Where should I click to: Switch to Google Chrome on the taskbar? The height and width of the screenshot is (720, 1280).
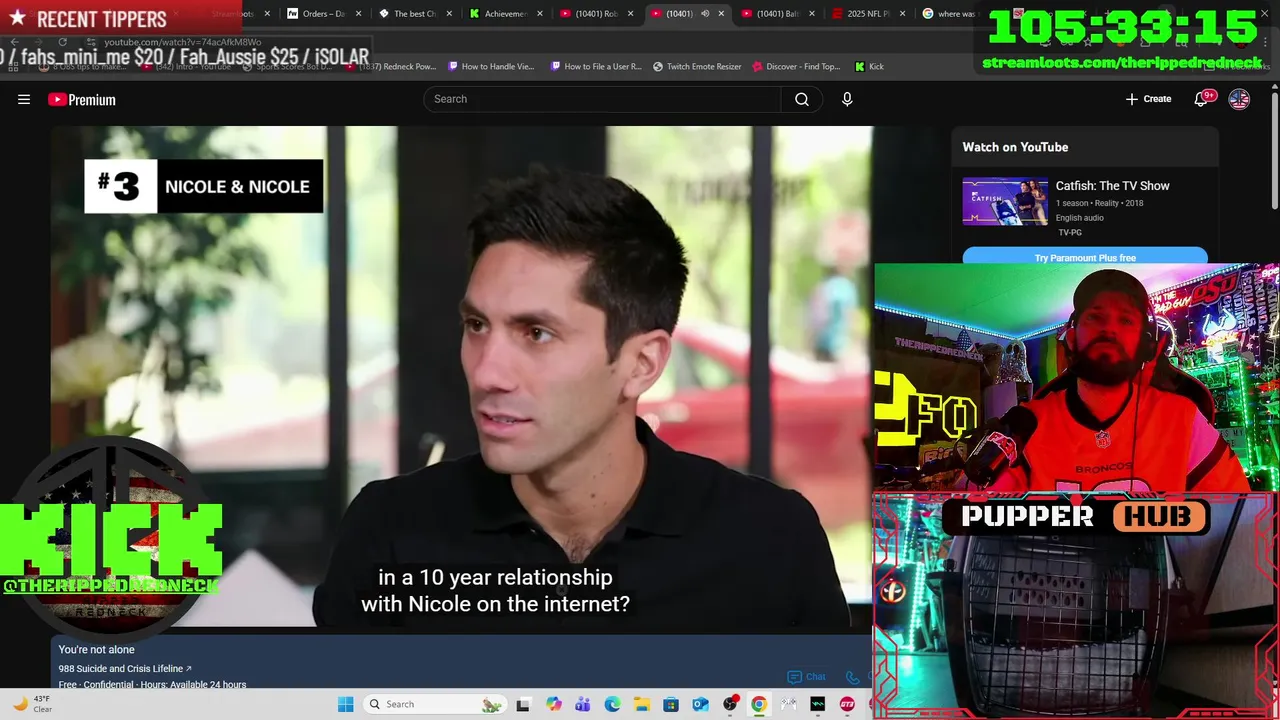click(x=759, y=704)
